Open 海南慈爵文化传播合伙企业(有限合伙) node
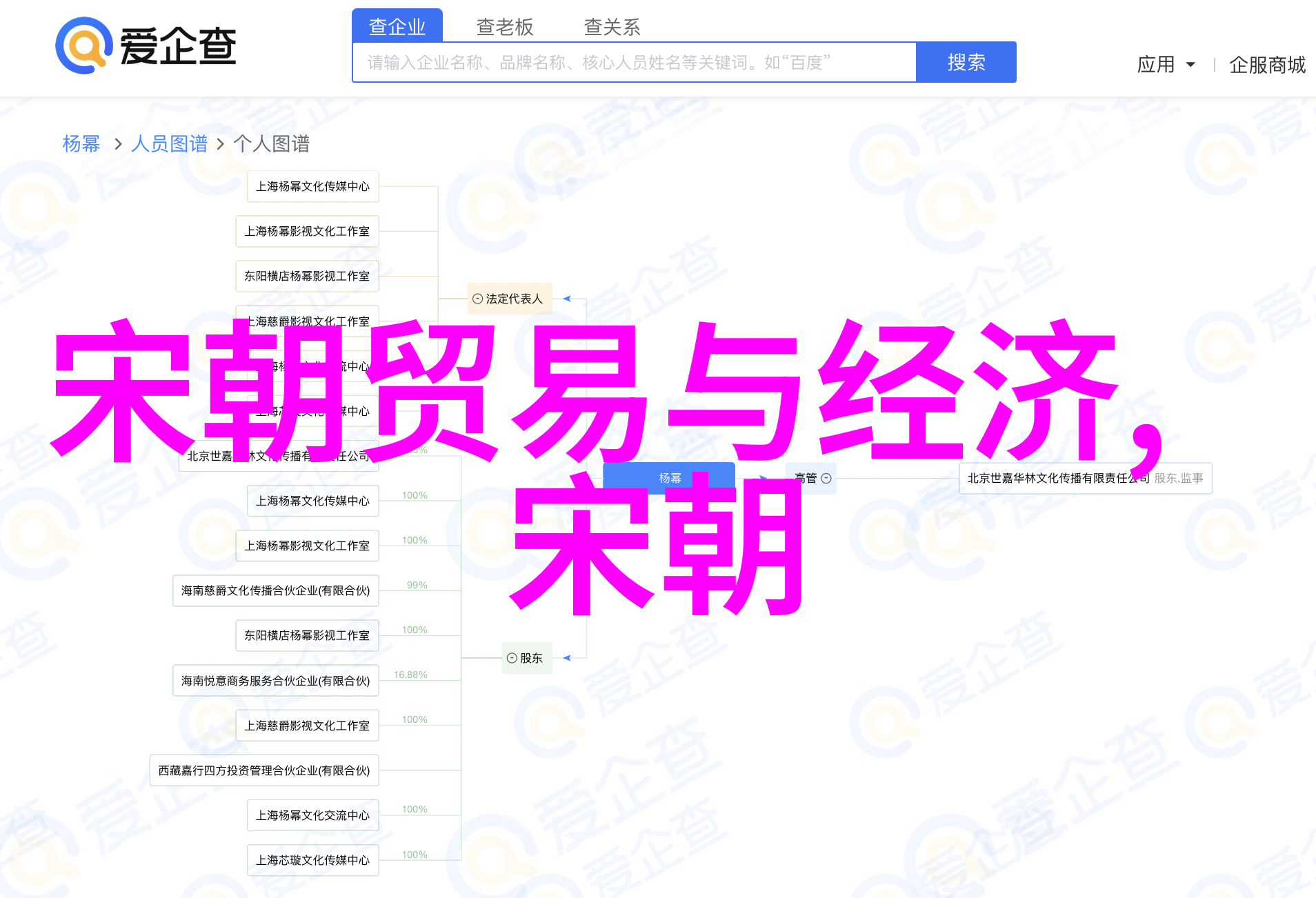The height and width of the screenshot is (898, 1316). tap(276, 590)
